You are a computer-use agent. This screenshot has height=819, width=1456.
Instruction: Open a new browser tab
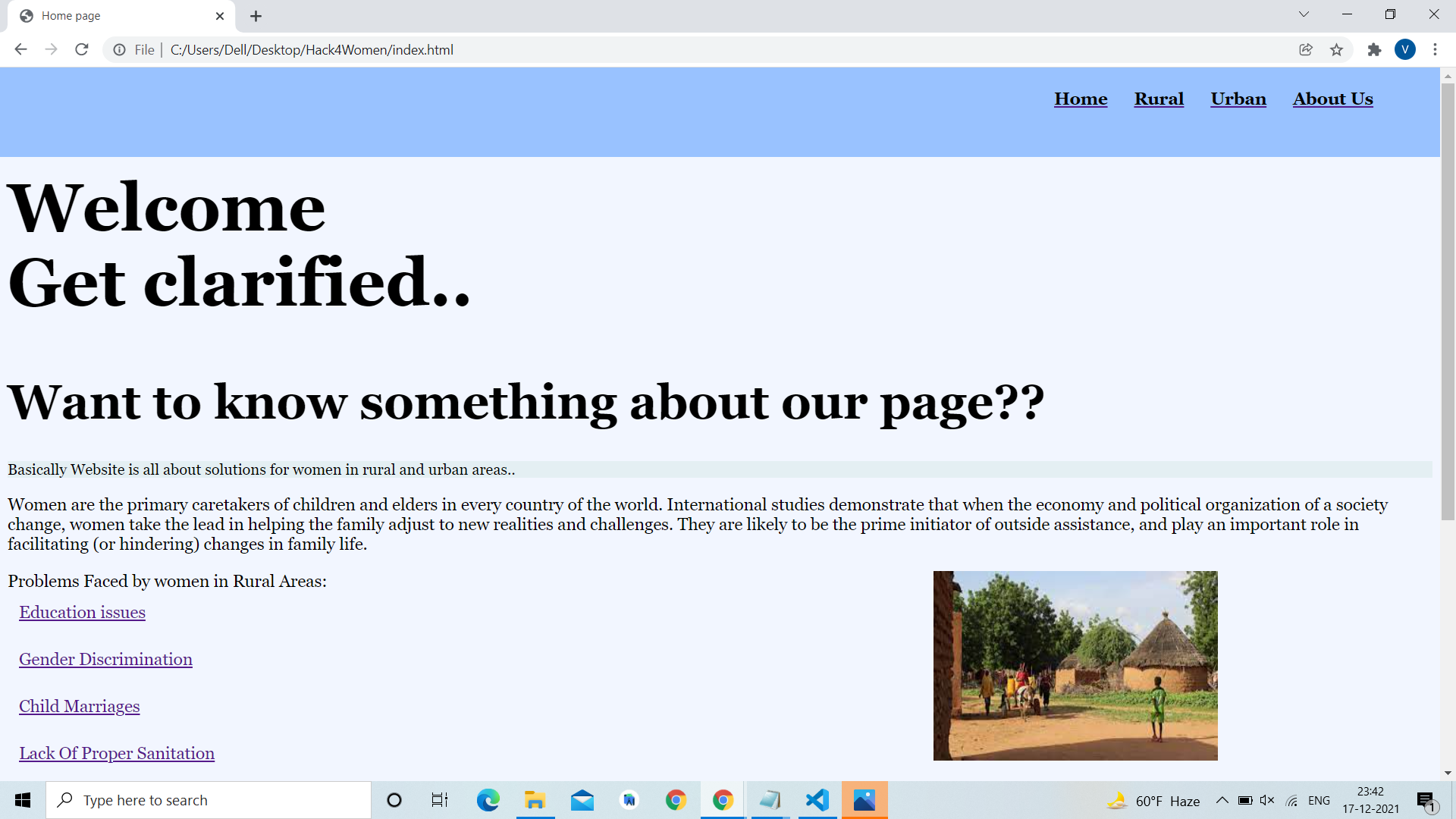tap(256, 16)
